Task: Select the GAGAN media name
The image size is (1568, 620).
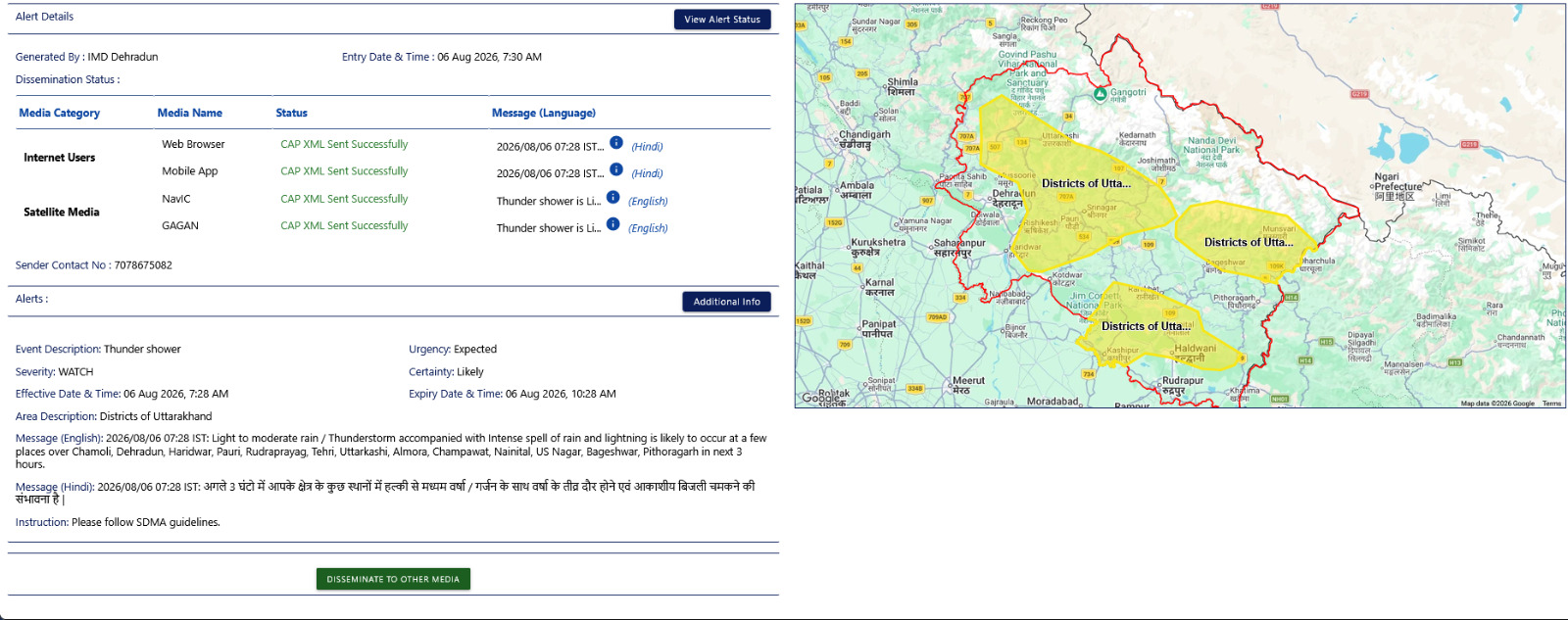Action: [180, 225]
